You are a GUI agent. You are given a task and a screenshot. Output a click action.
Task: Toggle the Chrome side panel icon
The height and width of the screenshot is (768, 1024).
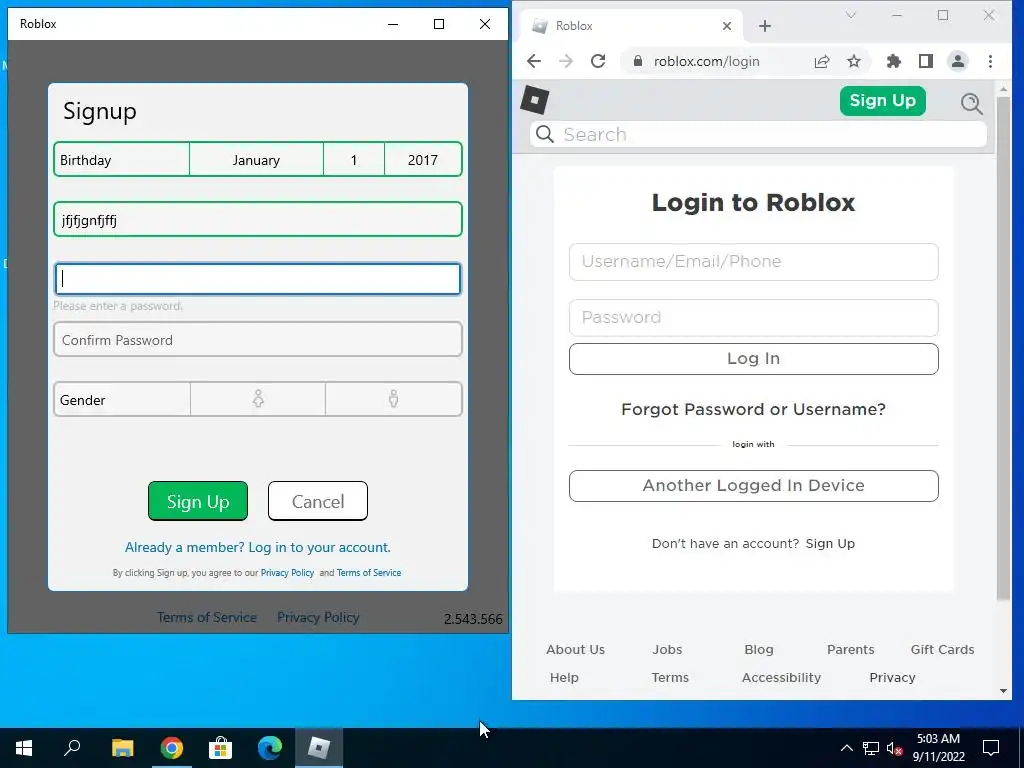tap(925, 61)
